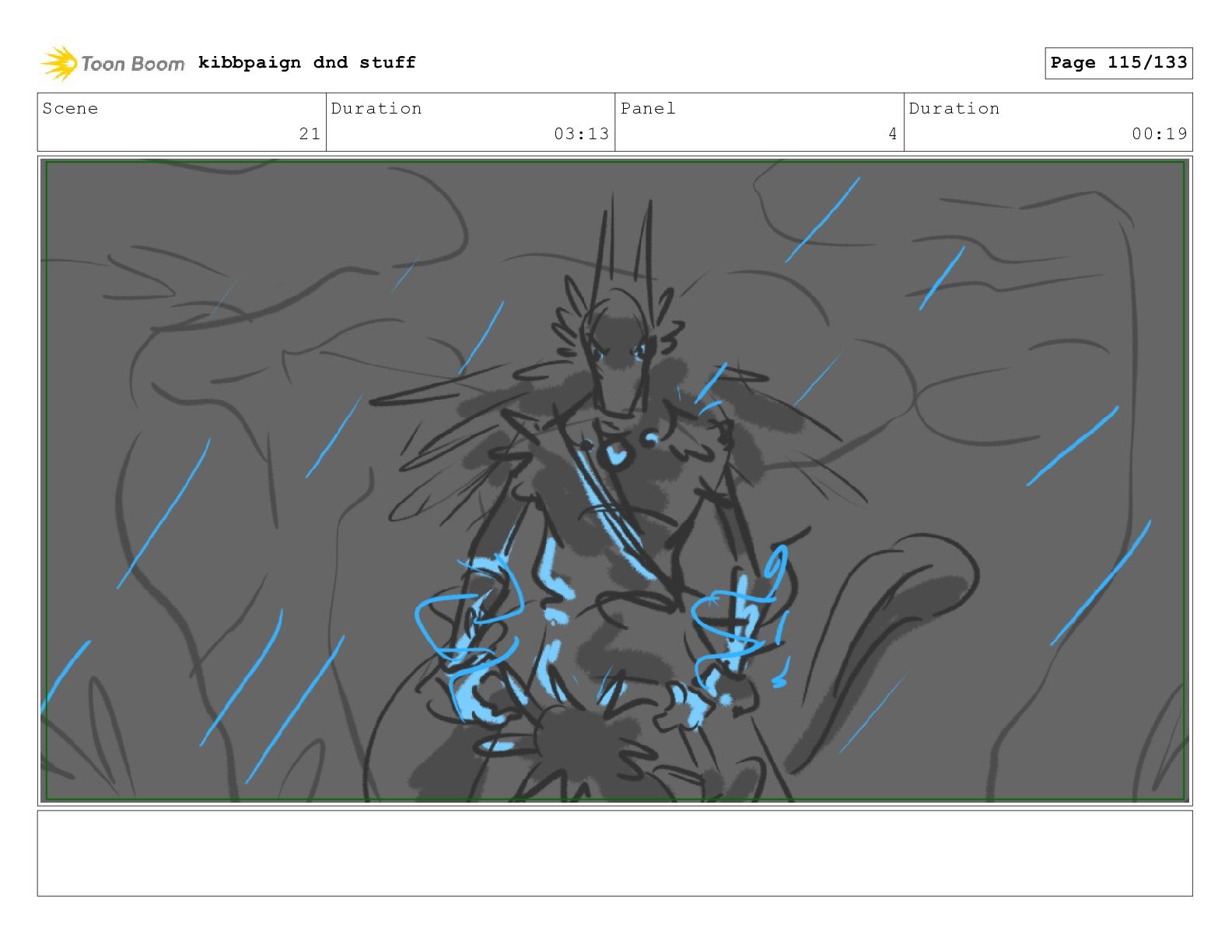
Task: Click the scene duration value '03:13'
Action: 581,134
